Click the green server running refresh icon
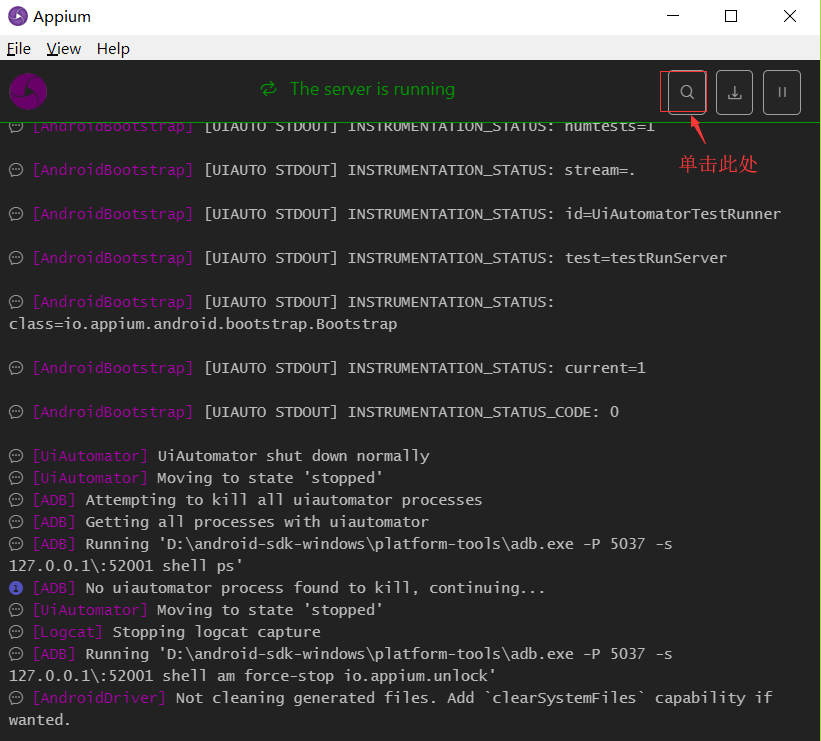 [269, 89]
